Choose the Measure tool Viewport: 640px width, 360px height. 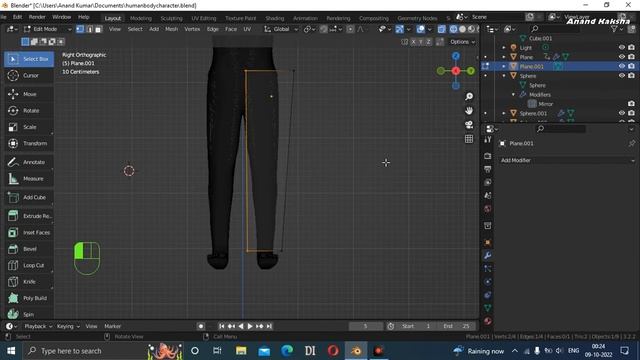(29, 178)
